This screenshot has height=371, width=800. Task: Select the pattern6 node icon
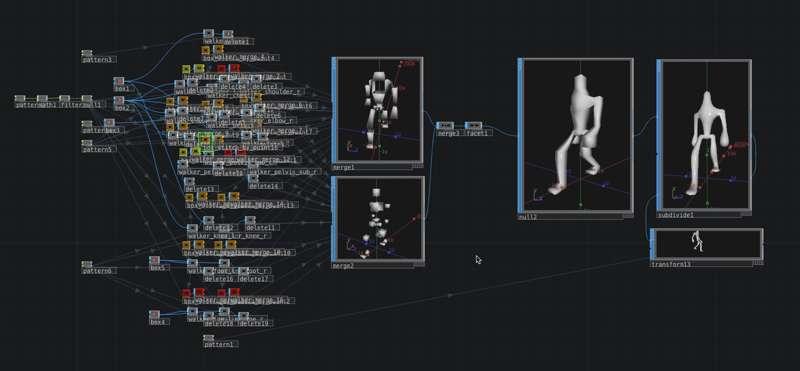(x=87, y=264)
